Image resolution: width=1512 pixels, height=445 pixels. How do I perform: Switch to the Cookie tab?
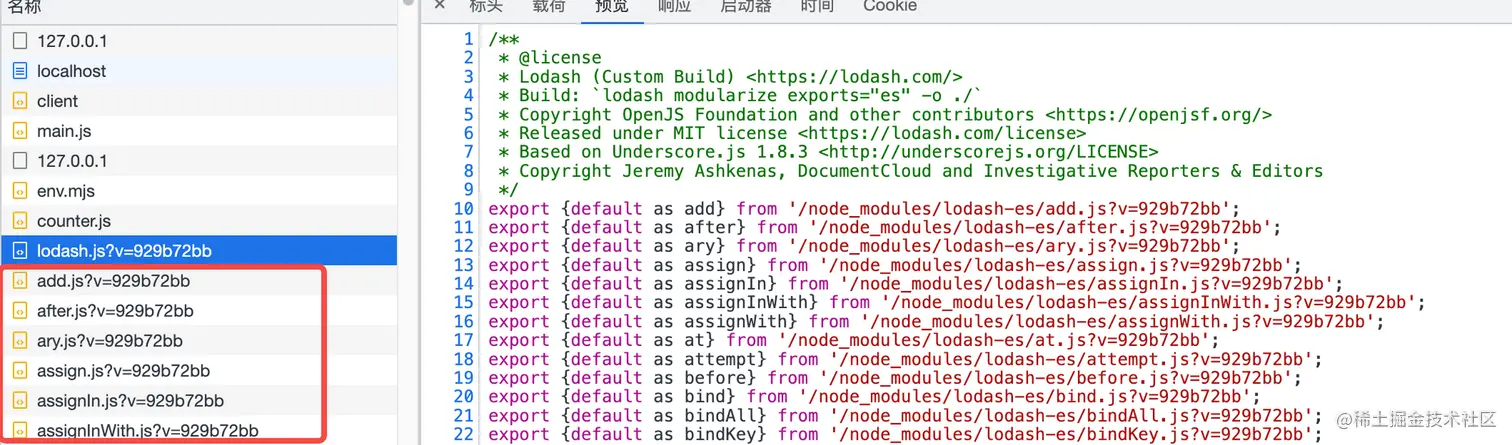[890, 6]
